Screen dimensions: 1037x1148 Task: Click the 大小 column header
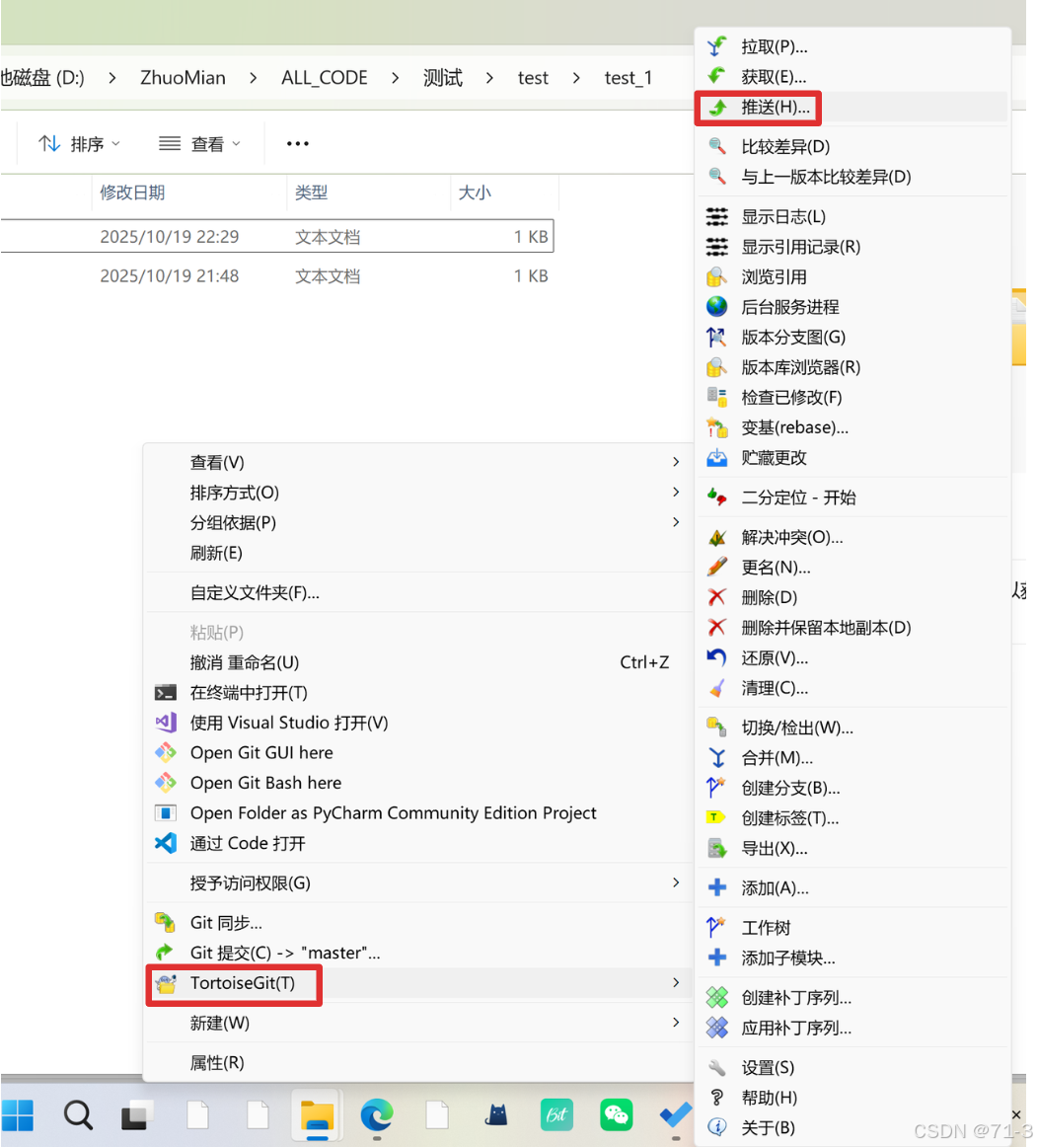pos(475,192)
